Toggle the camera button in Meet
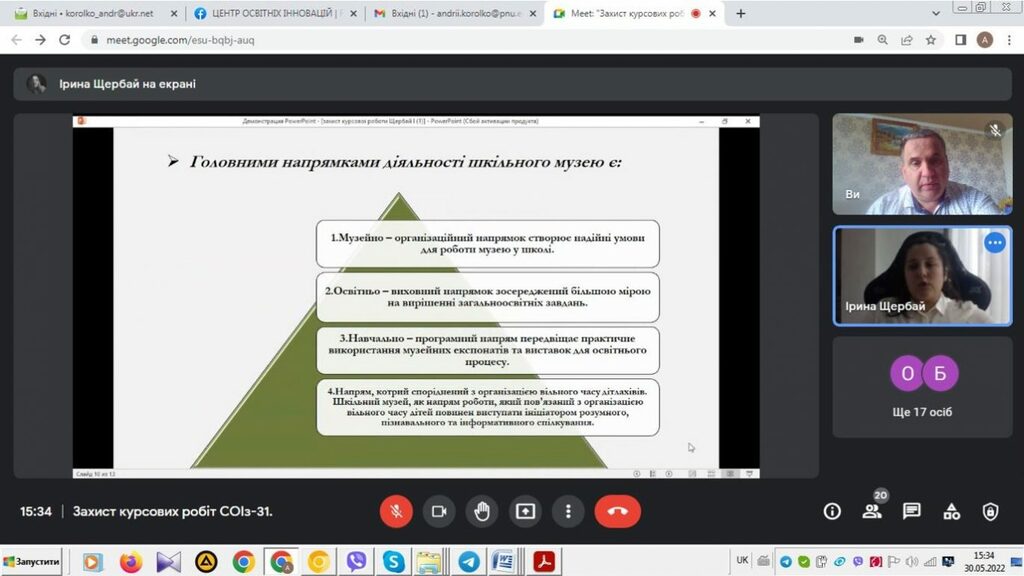This screenshot has width=1024, height=576. coord(438,511)
